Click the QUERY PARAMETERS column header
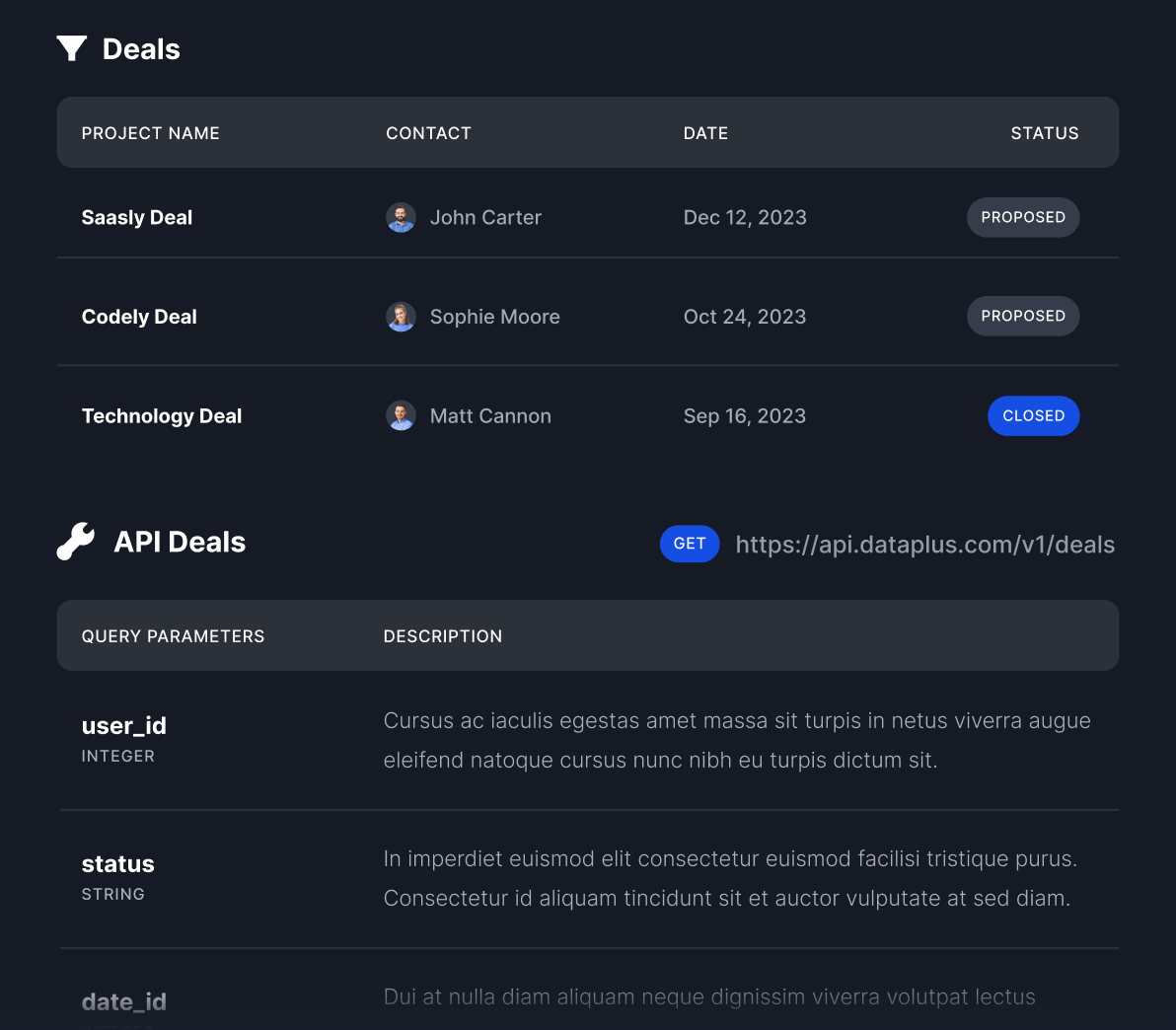The image size is (1176, 1030). [x=173, y=635]
